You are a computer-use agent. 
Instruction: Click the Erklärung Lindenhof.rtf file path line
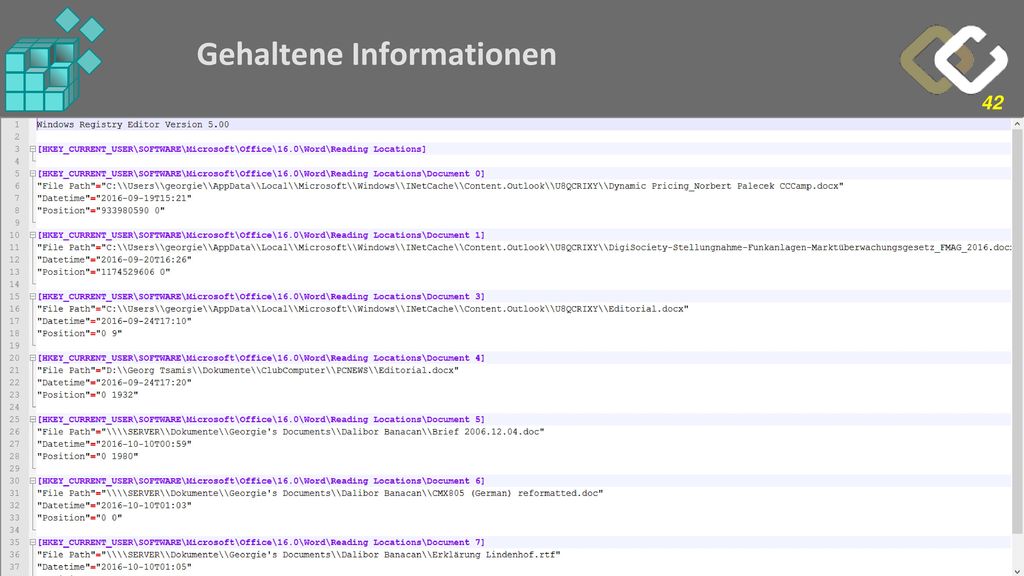coord(298,554)
